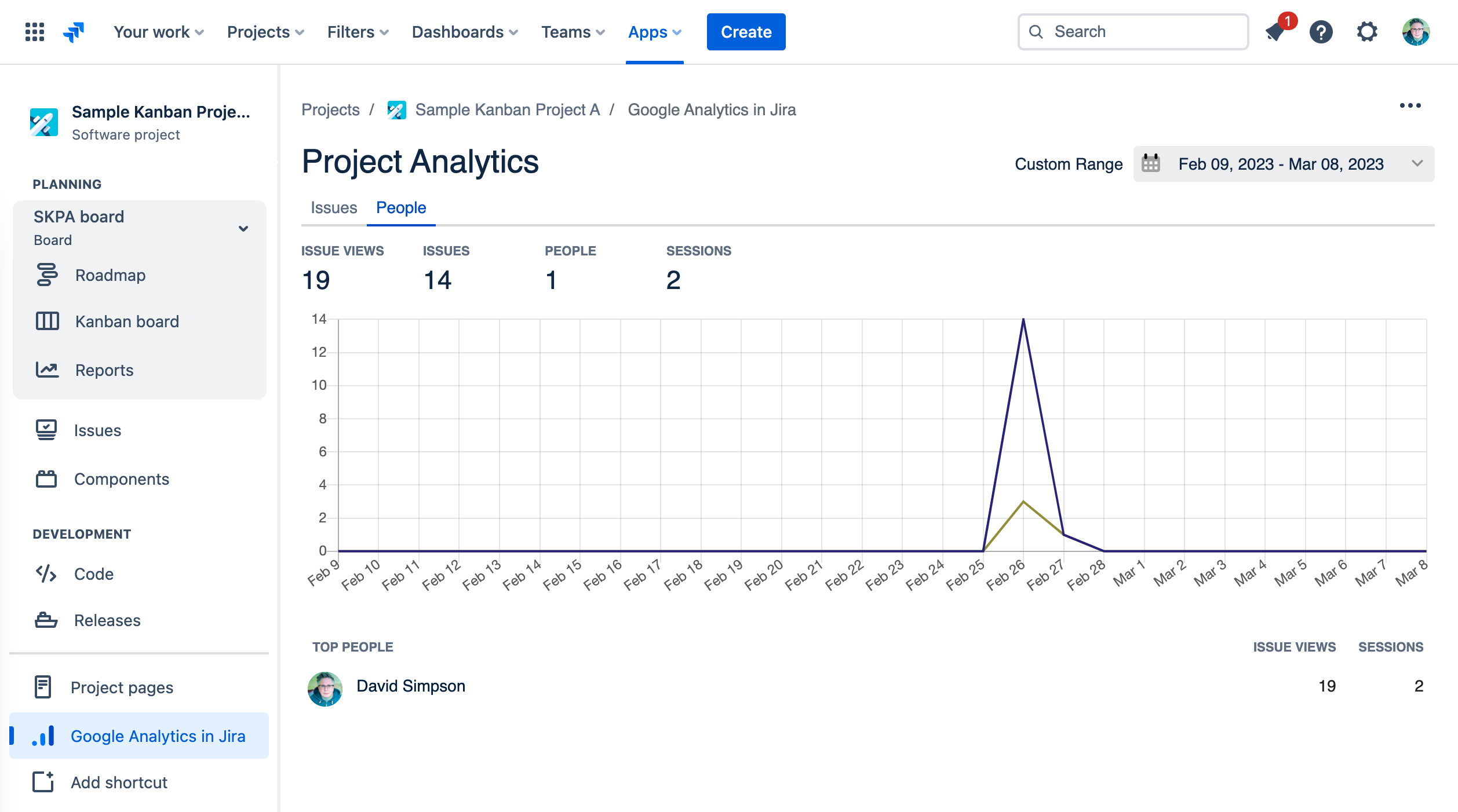
Task: Expand the Projects menu in navbar
Action: [x=265, y=32]
